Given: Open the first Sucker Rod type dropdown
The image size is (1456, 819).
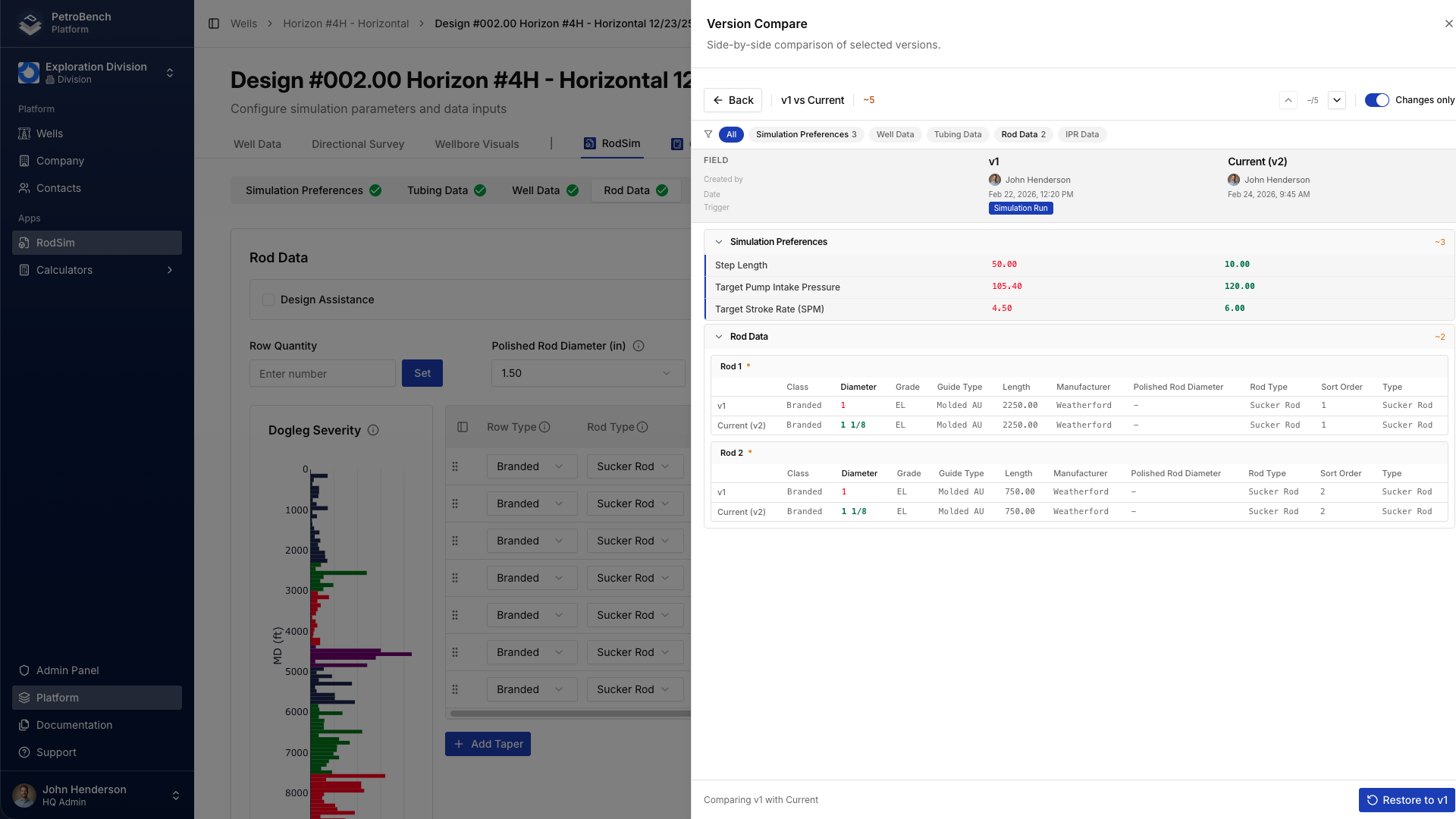Looking at the screenshot, I should coord(634,466).
